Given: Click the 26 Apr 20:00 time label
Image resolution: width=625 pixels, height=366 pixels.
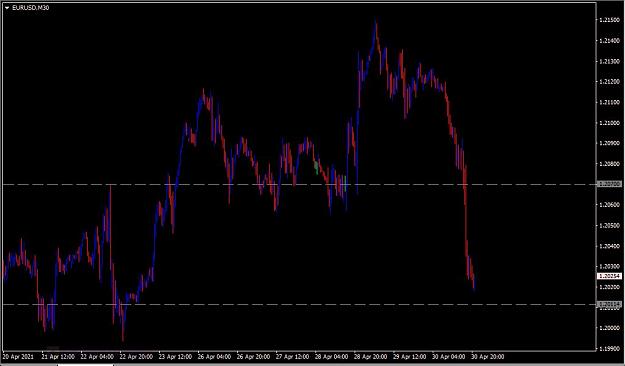Looking at the screenshot, I should (x=253, y=356).
